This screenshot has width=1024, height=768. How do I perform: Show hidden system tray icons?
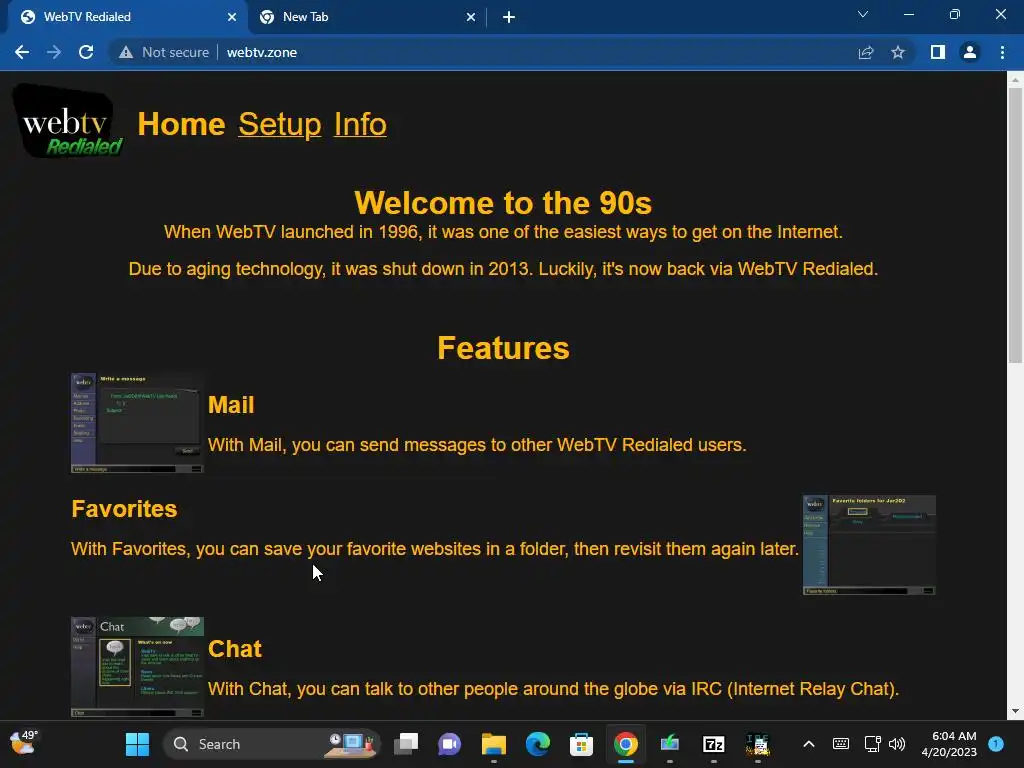click(808, 744)
